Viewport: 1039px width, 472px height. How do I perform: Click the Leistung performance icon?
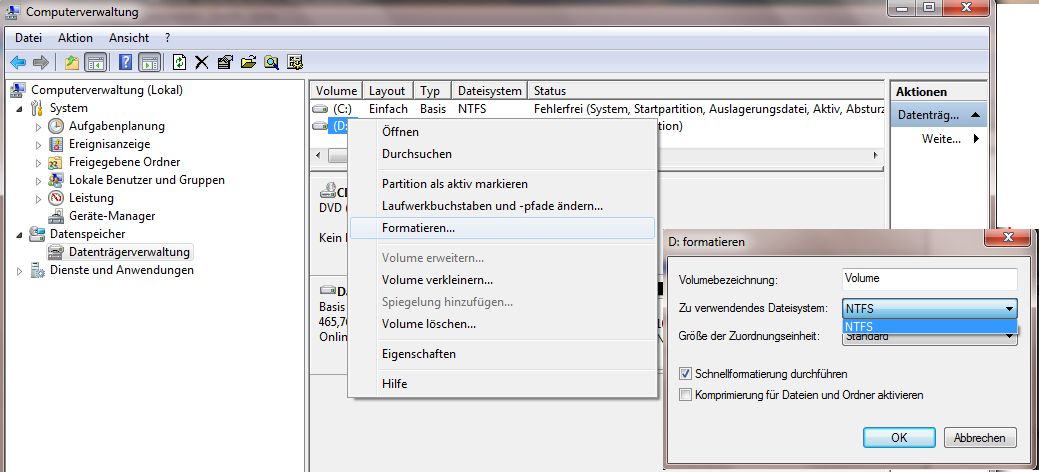click(56, 198)
